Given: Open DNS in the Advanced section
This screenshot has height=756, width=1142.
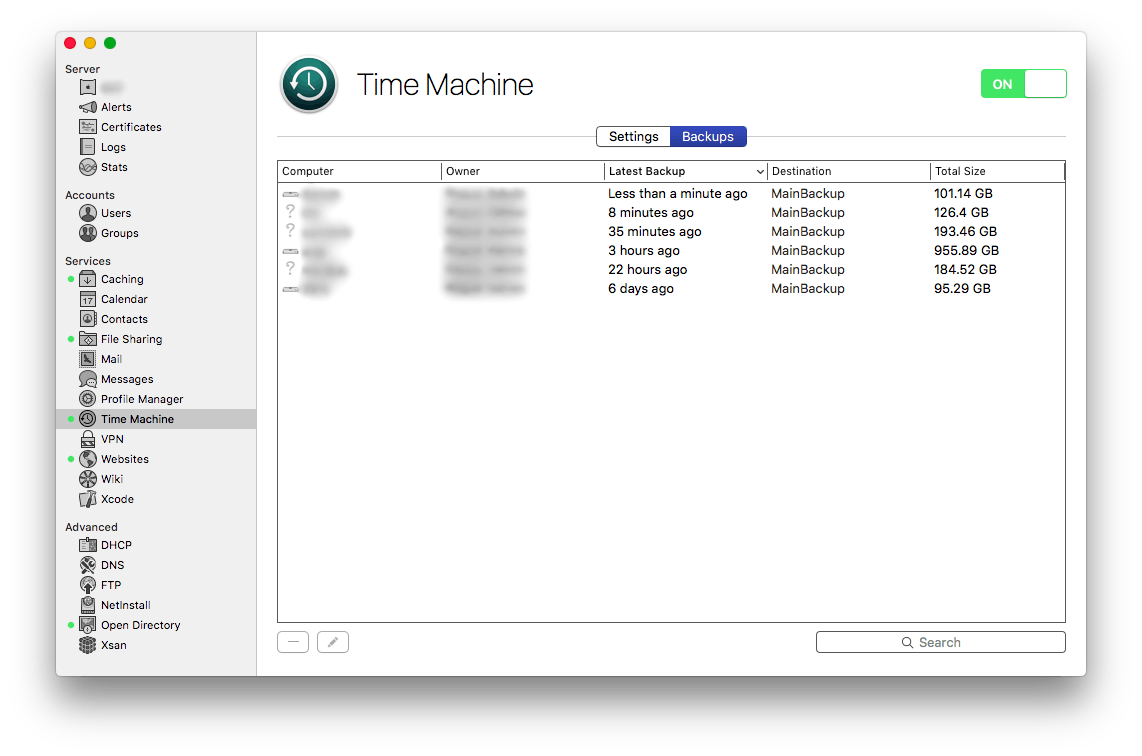Looking at the screenshot, I should tap(101, 565).
